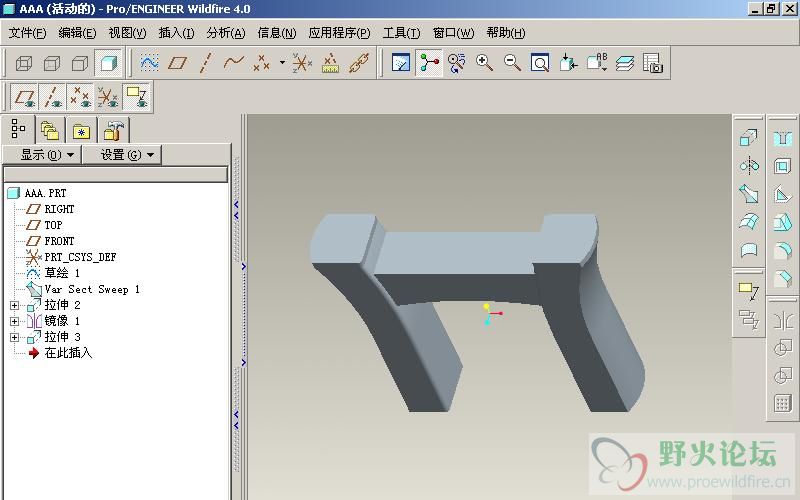
Task: Click the datum point tool in top toolbar
Action: pos(261,63)
